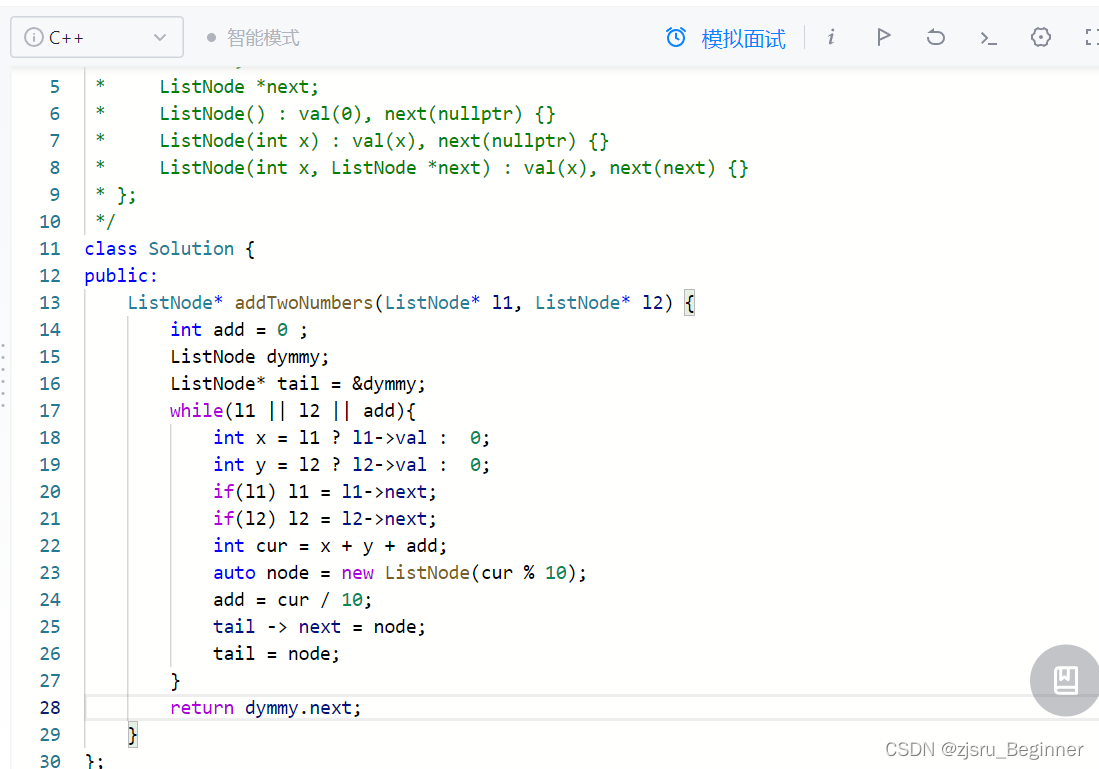Click 'int add = 0 ;' line

[x=238, y=330]
